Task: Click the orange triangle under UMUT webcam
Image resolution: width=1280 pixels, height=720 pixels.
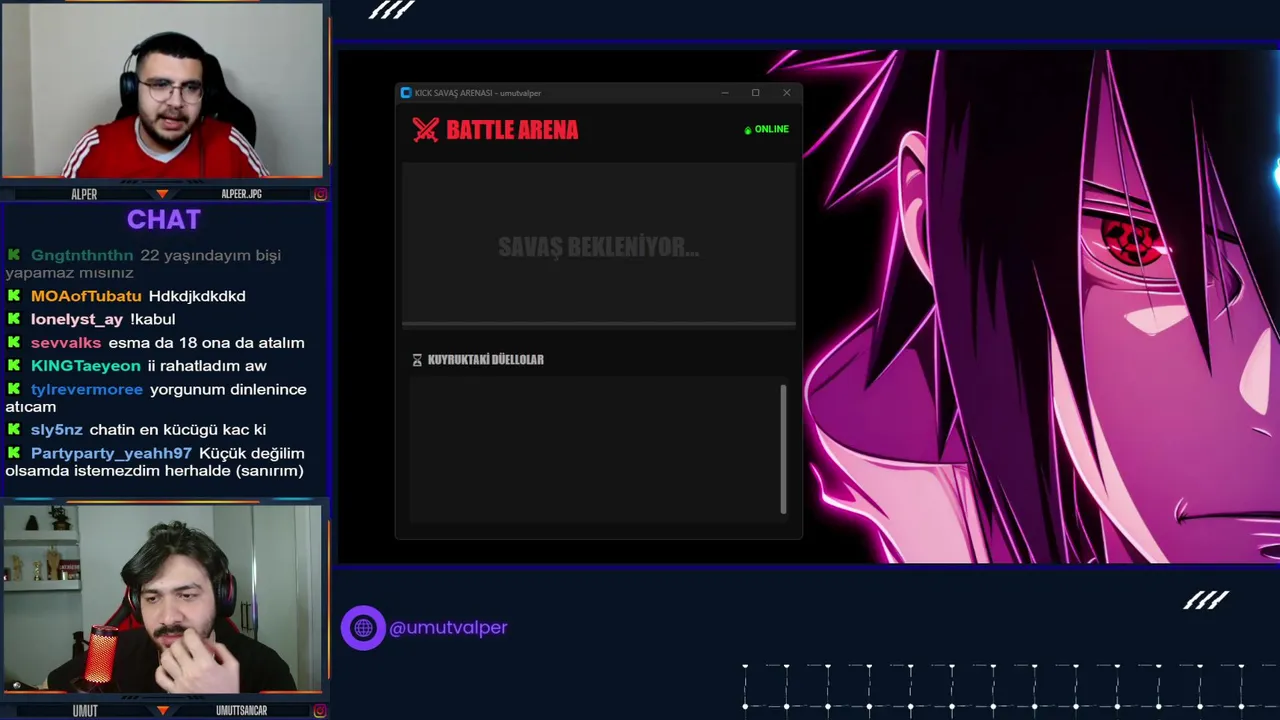Action: (x=162, y=710)
